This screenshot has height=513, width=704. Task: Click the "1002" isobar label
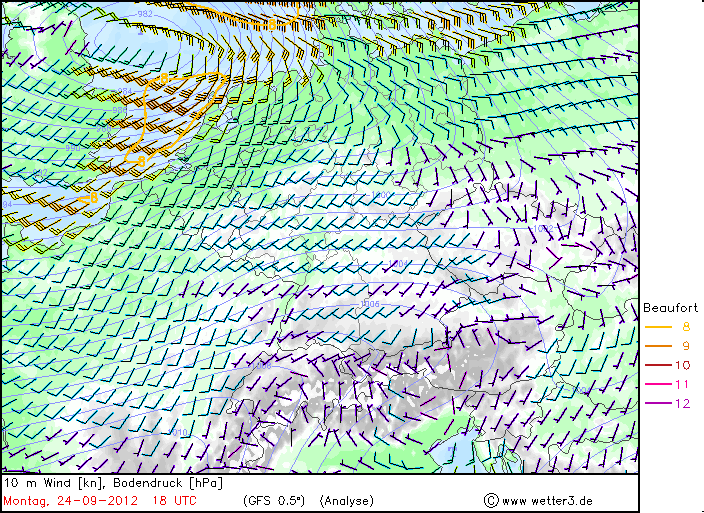coord(543,228)
